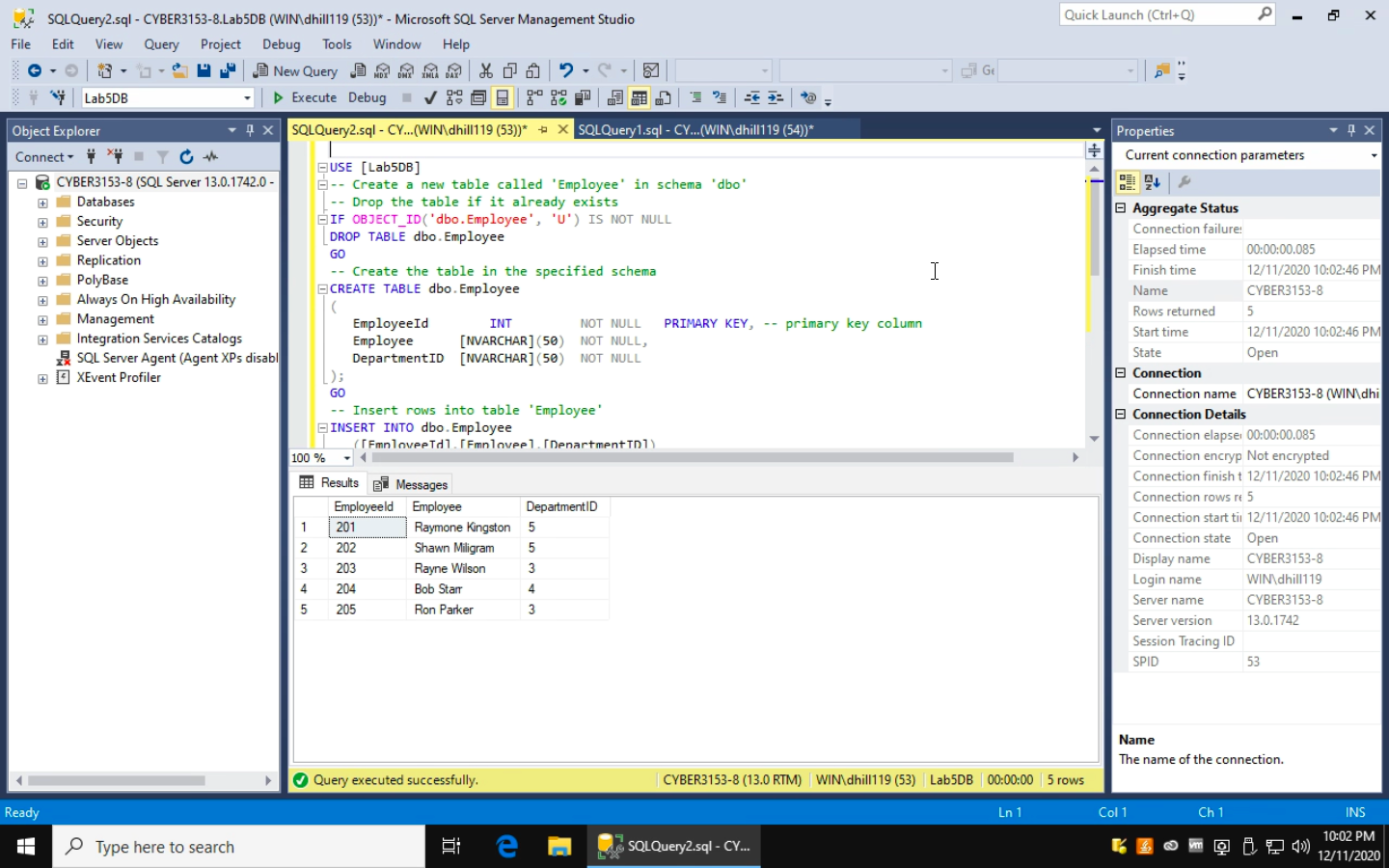Screen dimensions: 1389x868
Task: Switch Properties to categorized view
Action: [x=1127, y=181]
